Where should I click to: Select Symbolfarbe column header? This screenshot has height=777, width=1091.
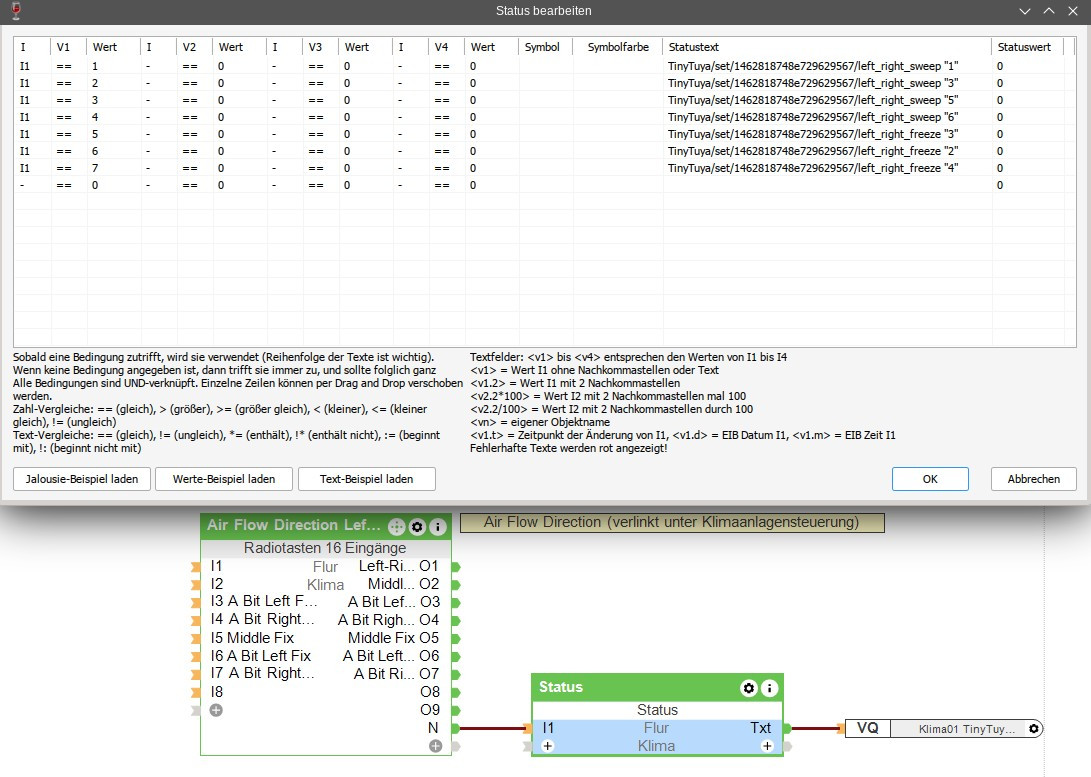(618, 47)
